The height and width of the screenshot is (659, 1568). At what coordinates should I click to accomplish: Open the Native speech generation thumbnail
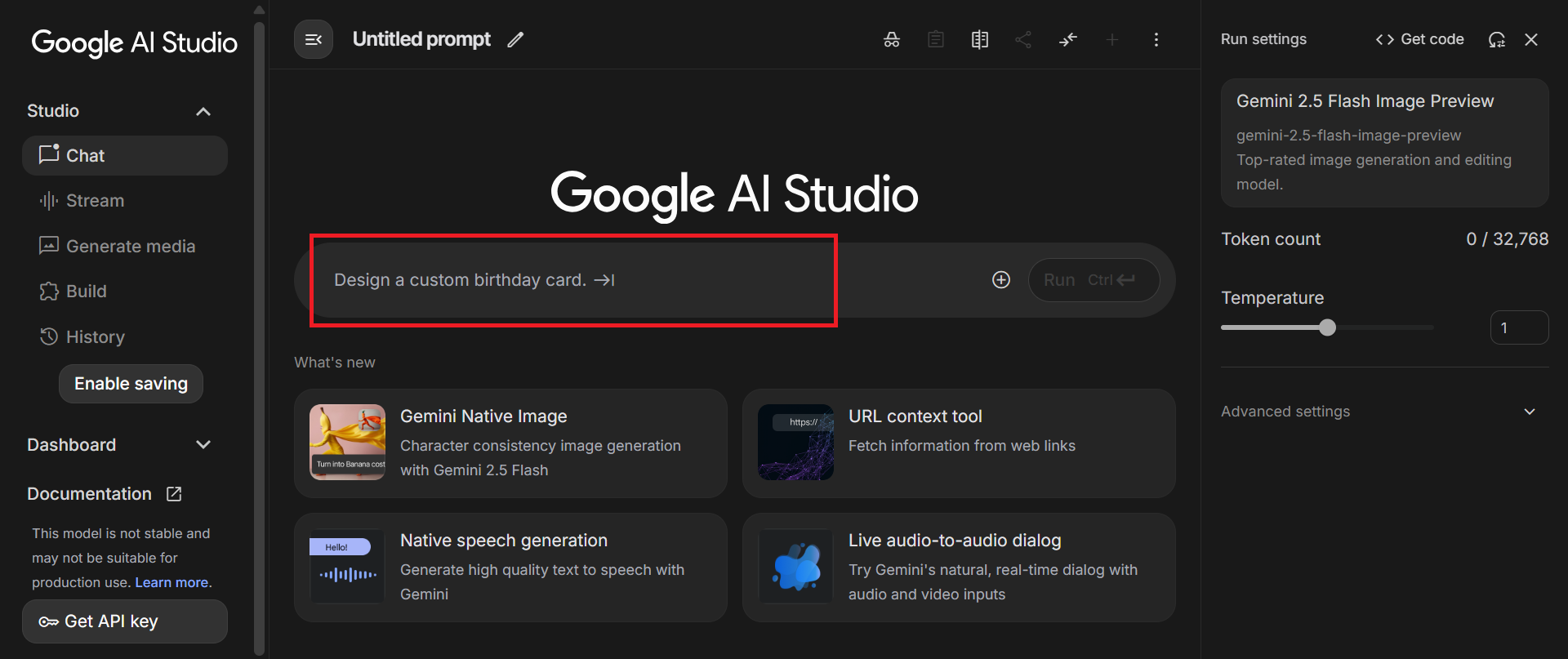347,566
